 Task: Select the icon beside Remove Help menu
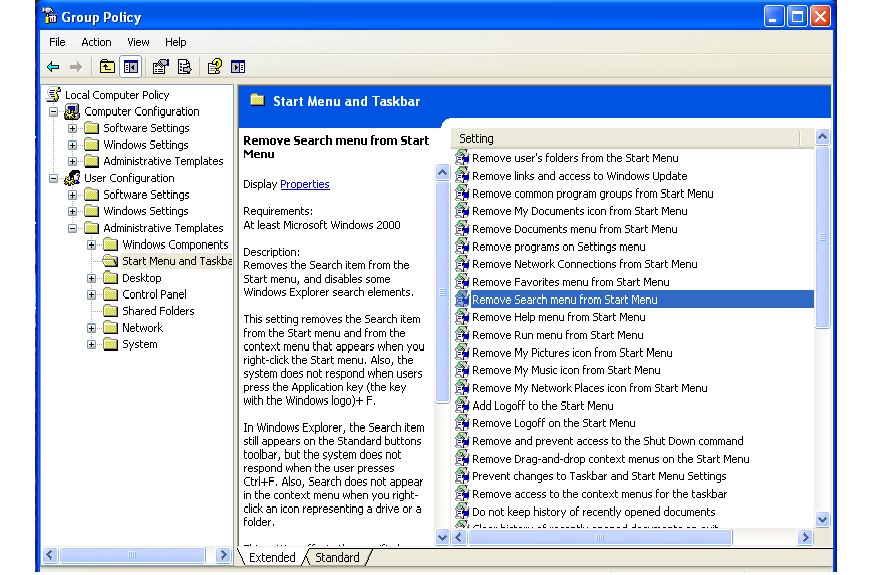[462, 317]
